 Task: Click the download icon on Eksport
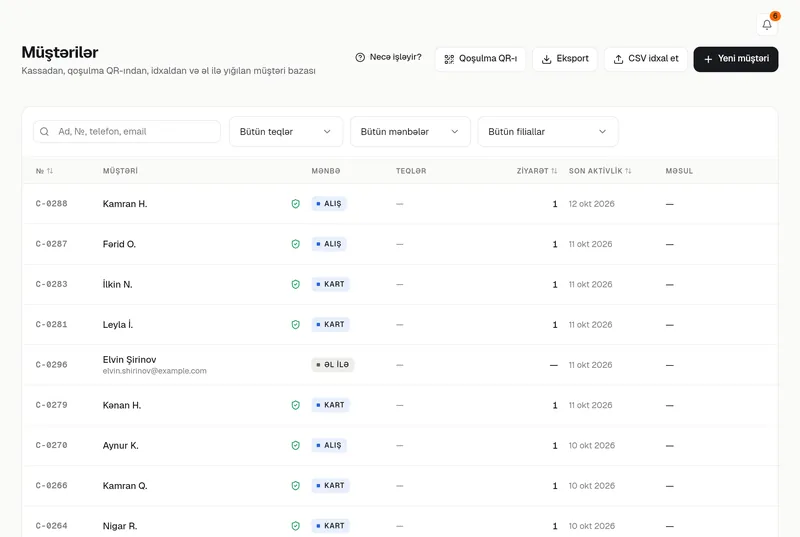pyautogui.click(x=546, y=59)
